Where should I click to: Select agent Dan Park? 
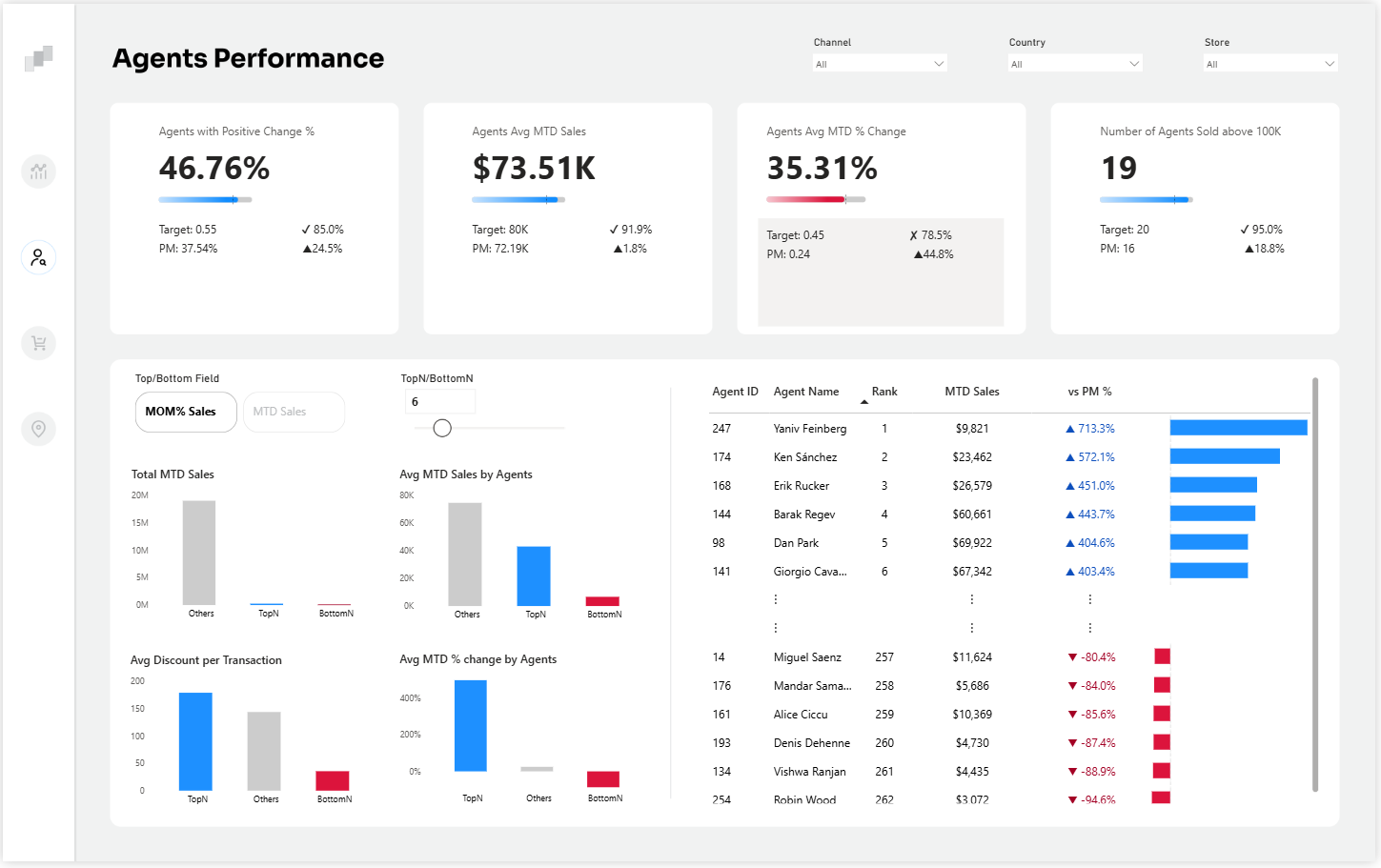pos(796,543)
